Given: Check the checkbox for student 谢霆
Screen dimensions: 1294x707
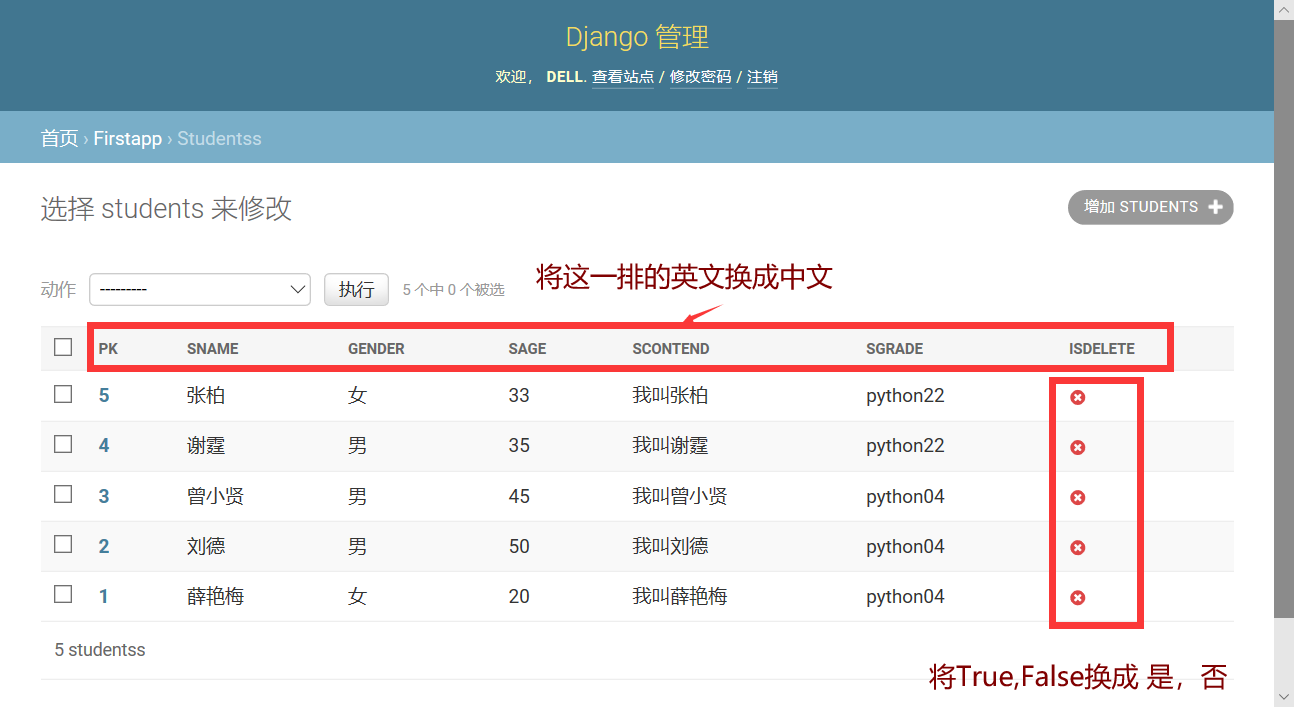Looking at the screenshot, I should (x=63, y=444).
